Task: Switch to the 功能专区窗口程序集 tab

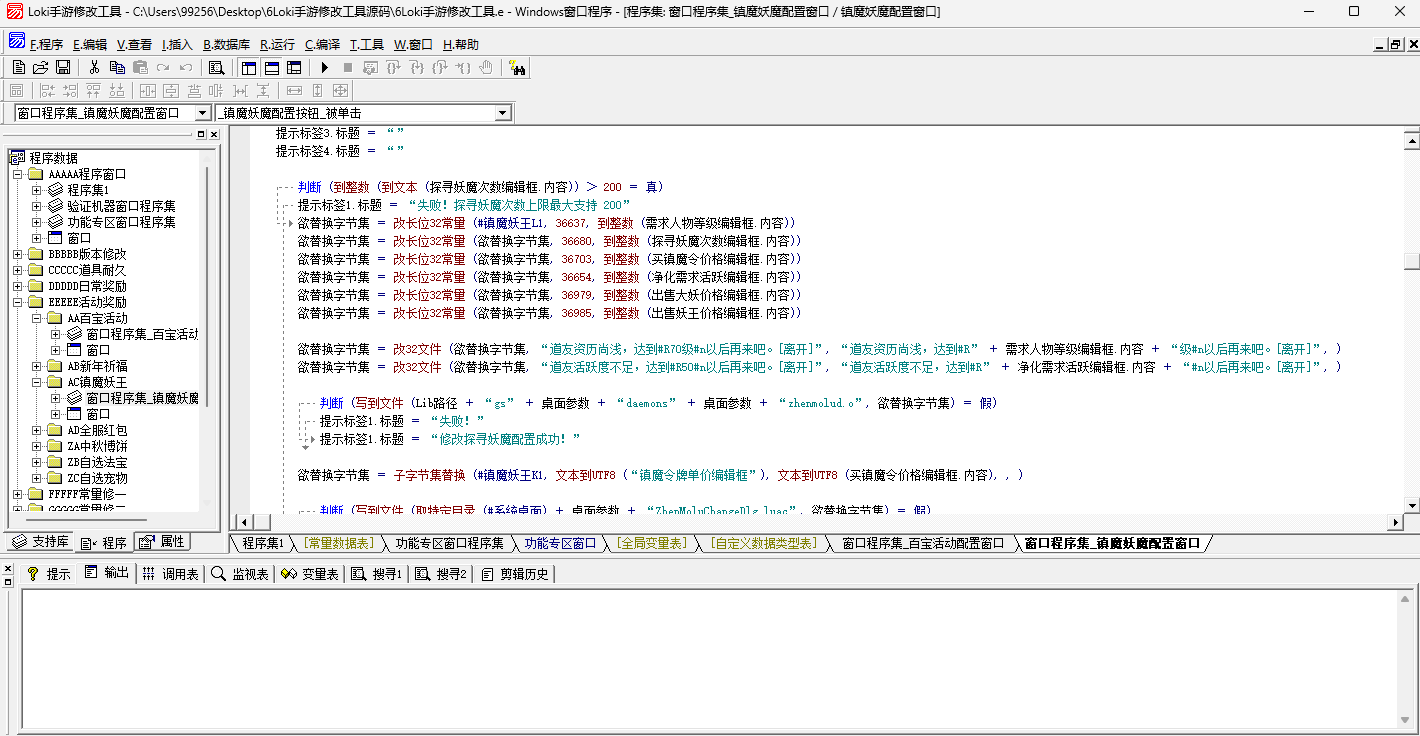Action: tap(449, 543)
